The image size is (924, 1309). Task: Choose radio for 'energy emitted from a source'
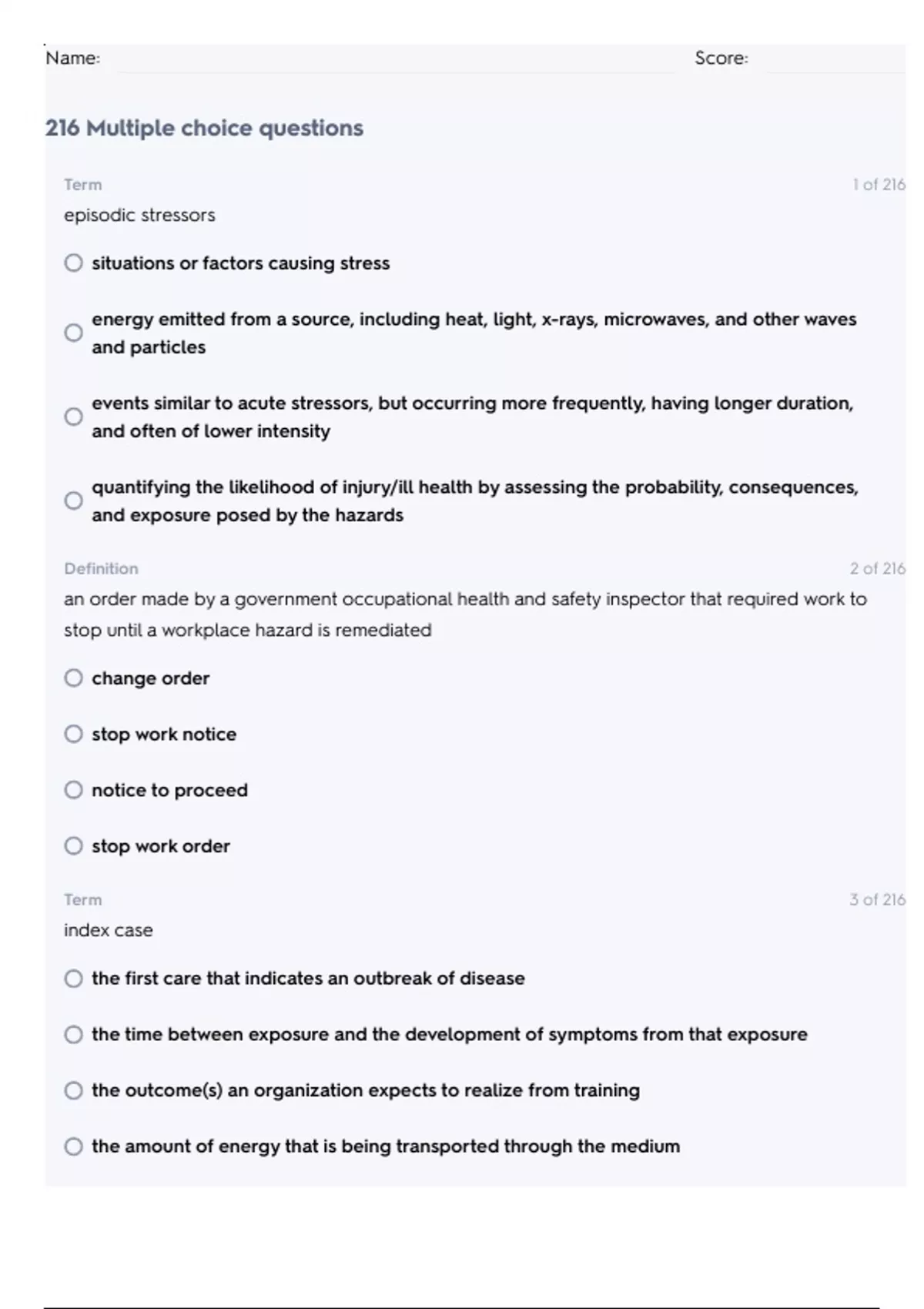point(73,333)
